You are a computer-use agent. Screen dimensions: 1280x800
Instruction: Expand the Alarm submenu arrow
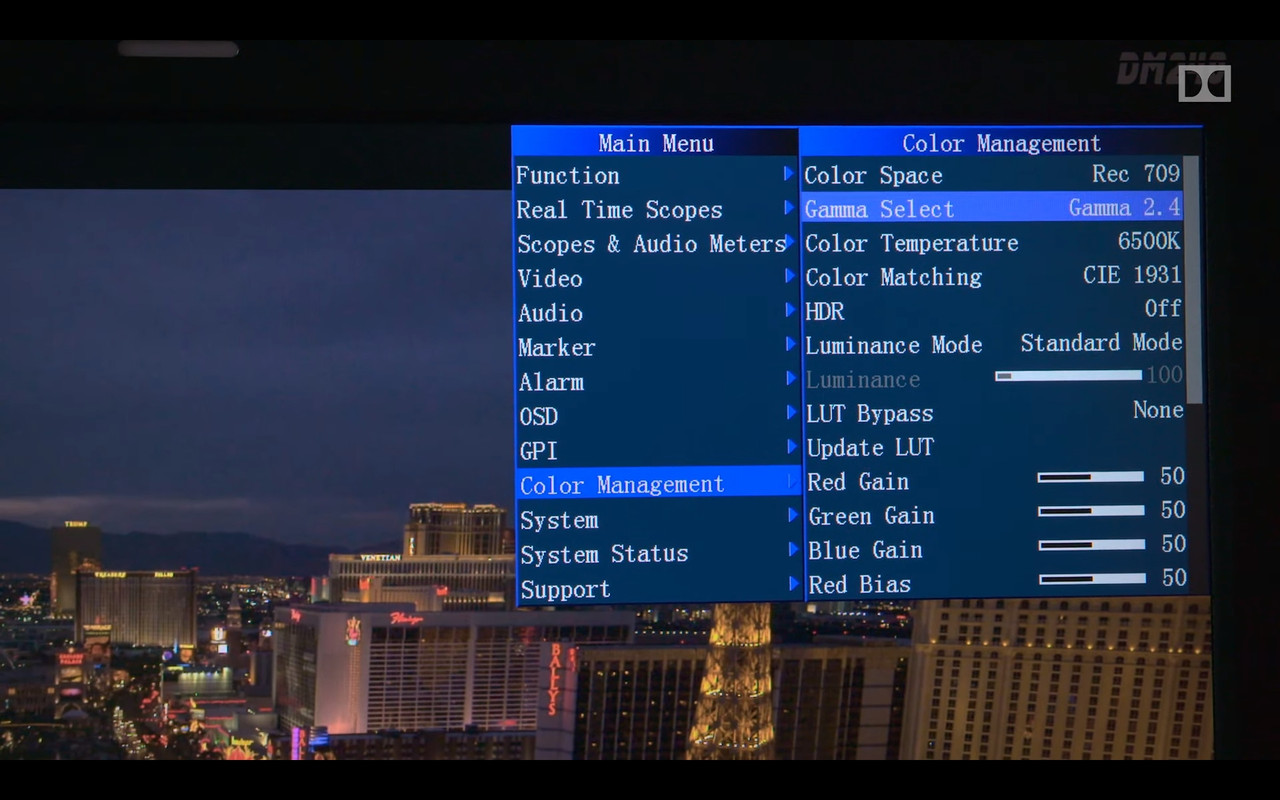click(x=789, y=379)
